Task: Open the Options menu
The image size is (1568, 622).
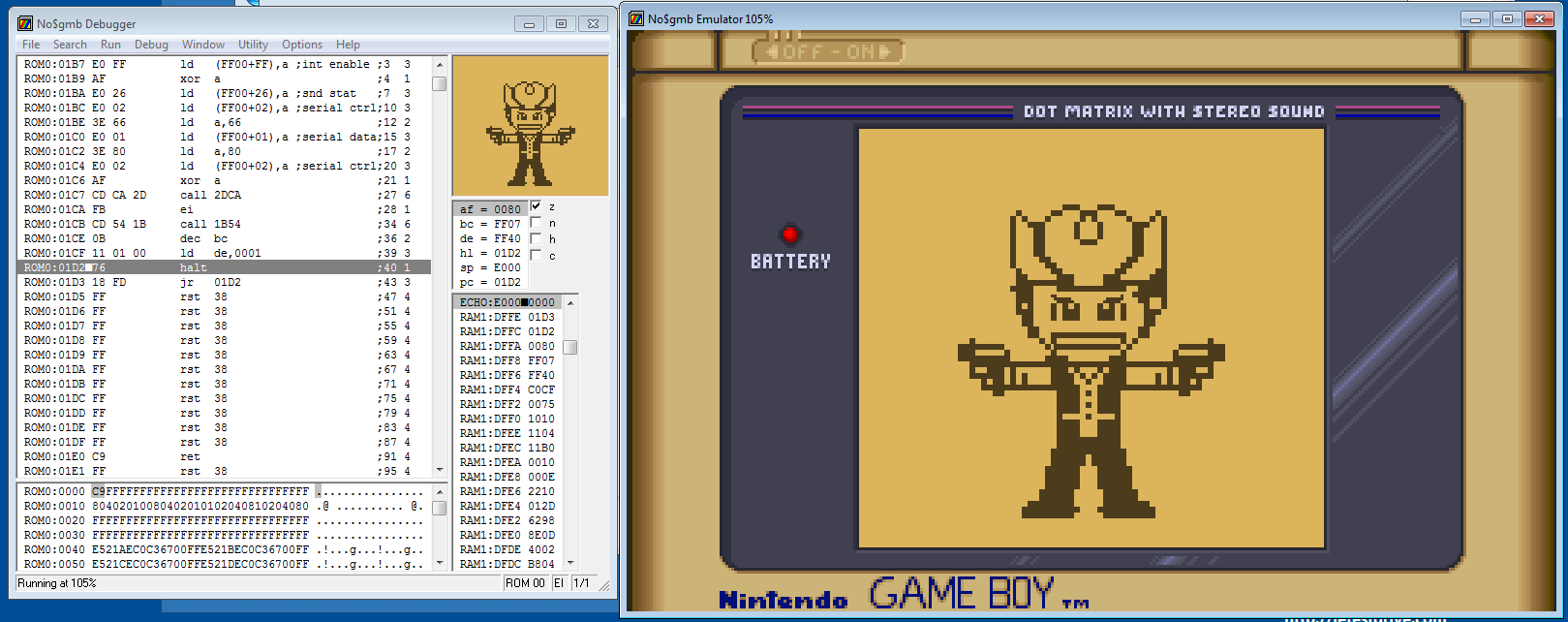Action: 302,45
